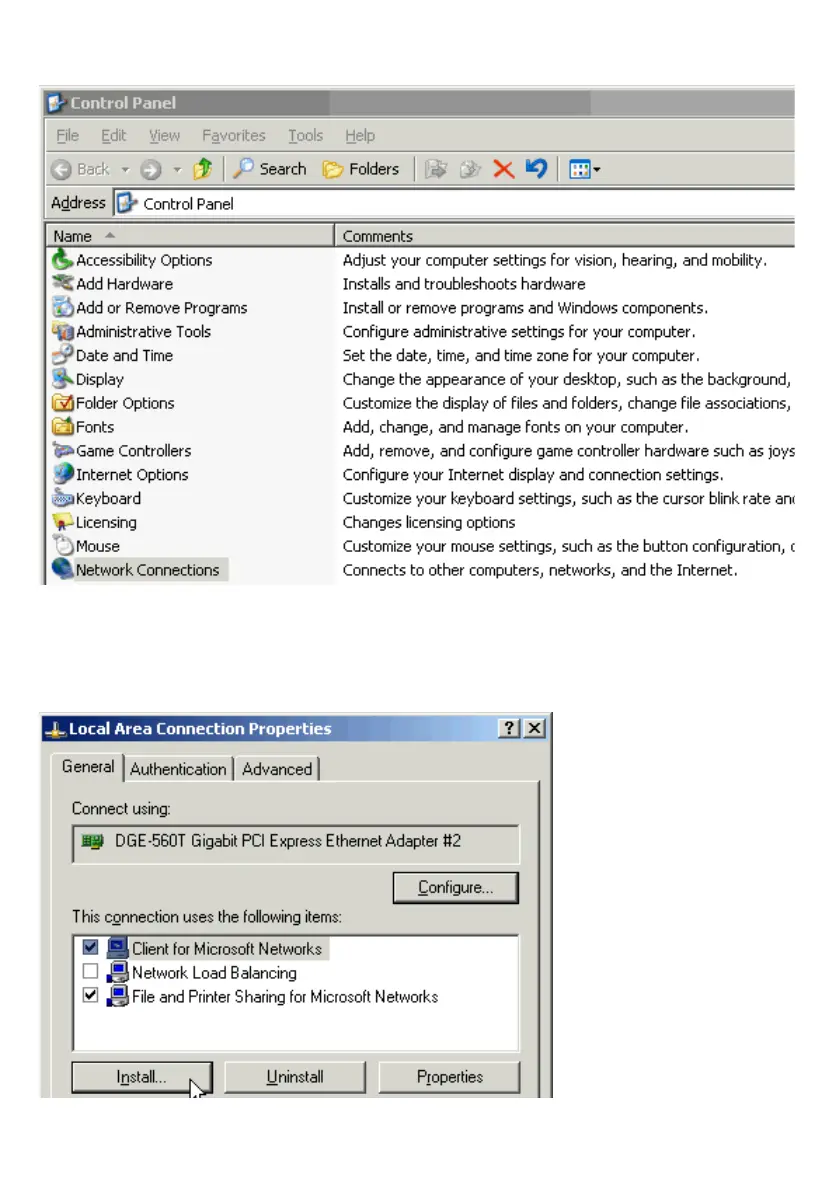The image size is (838, 1188).
Task: Click the Control Panel address bar field
Action: [454, 203]
